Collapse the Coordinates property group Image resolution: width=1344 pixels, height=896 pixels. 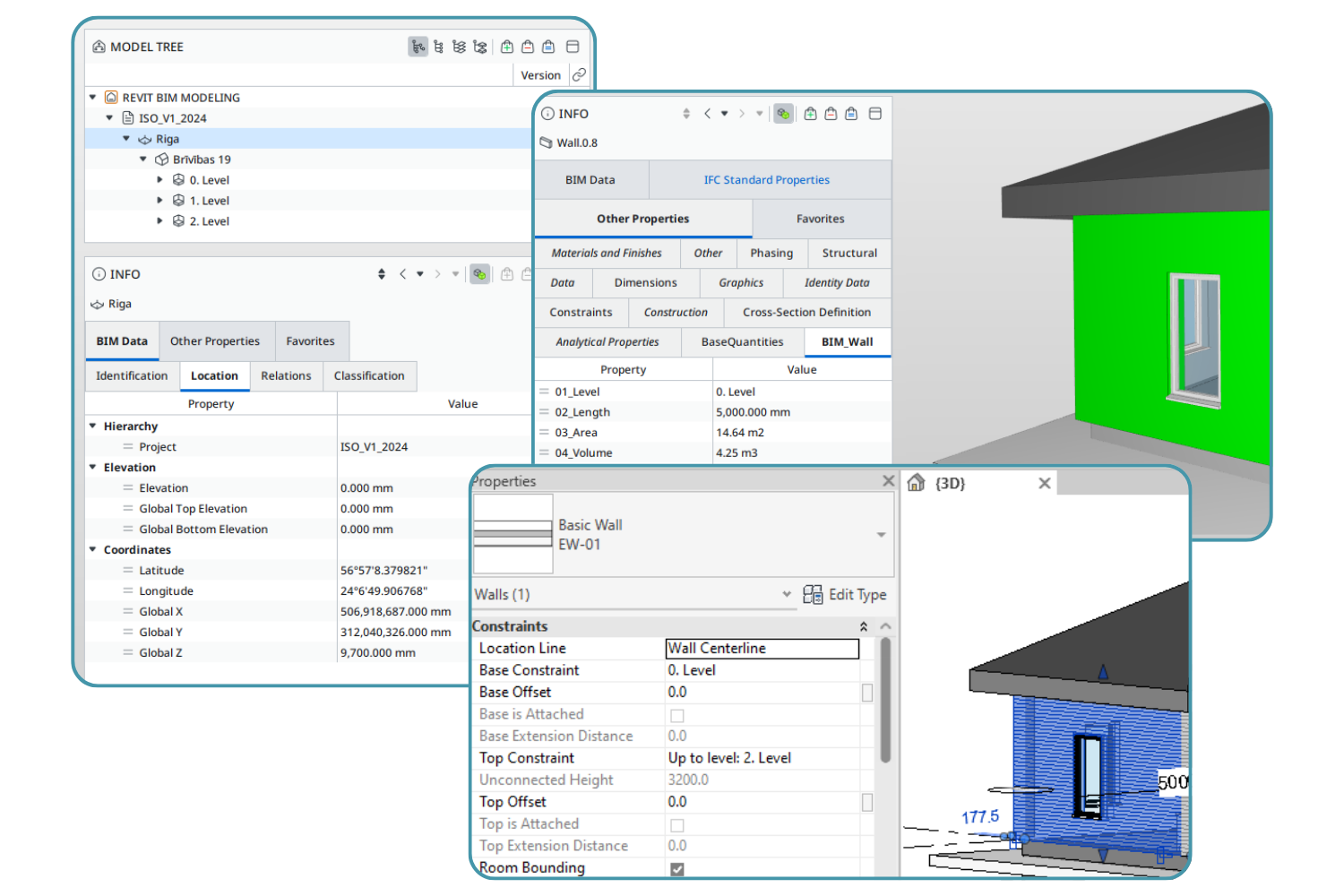click(x=92, y=549)
